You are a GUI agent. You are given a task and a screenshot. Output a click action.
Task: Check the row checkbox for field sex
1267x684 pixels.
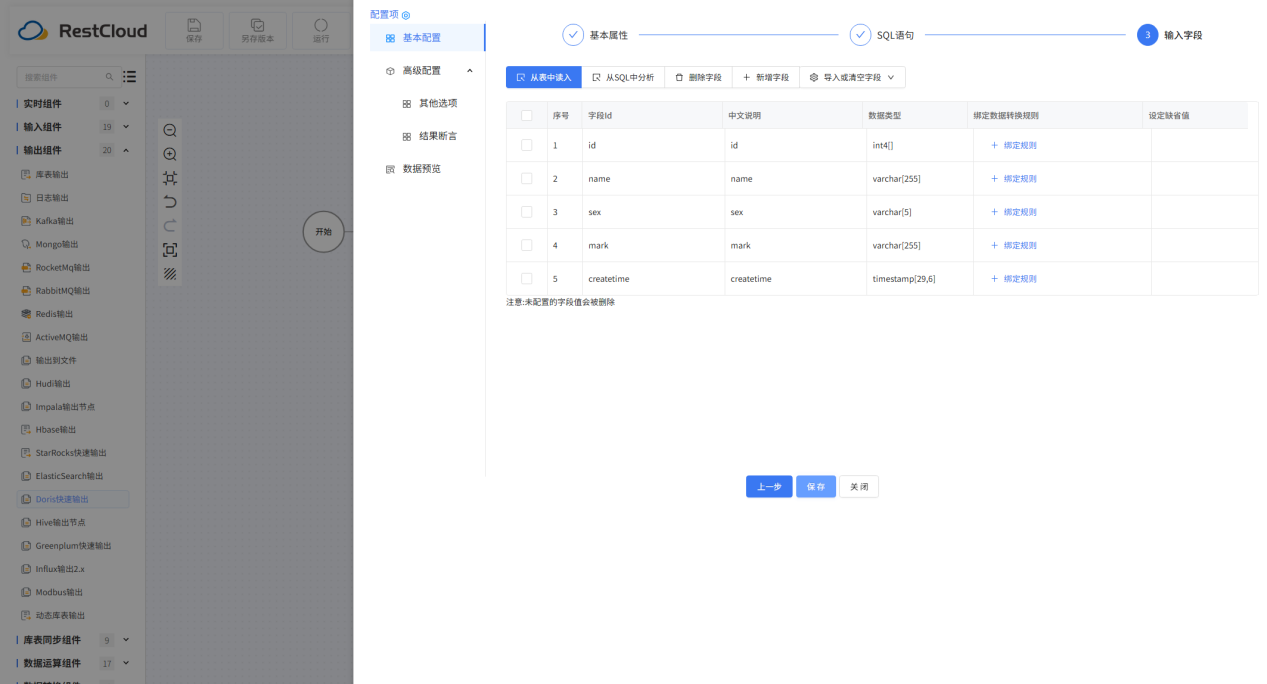point(527,211)
